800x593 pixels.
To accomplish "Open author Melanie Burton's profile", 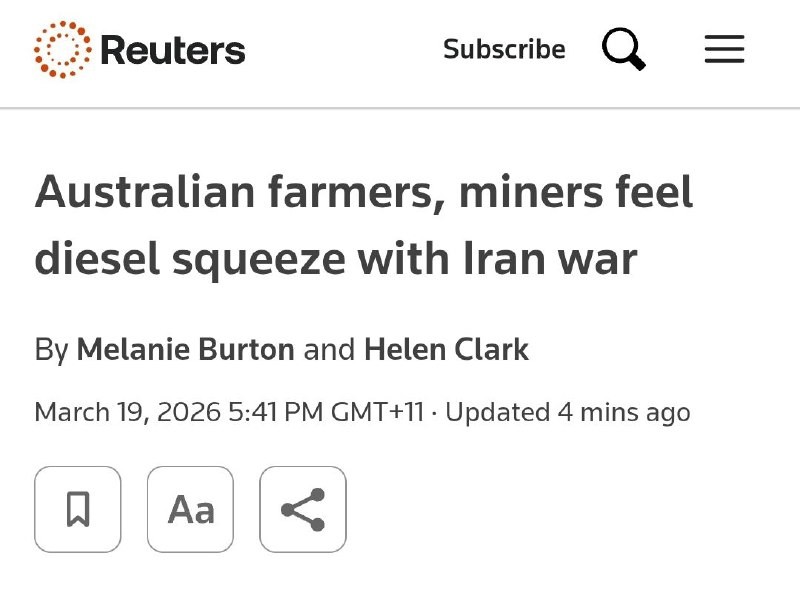I will 185,349.
